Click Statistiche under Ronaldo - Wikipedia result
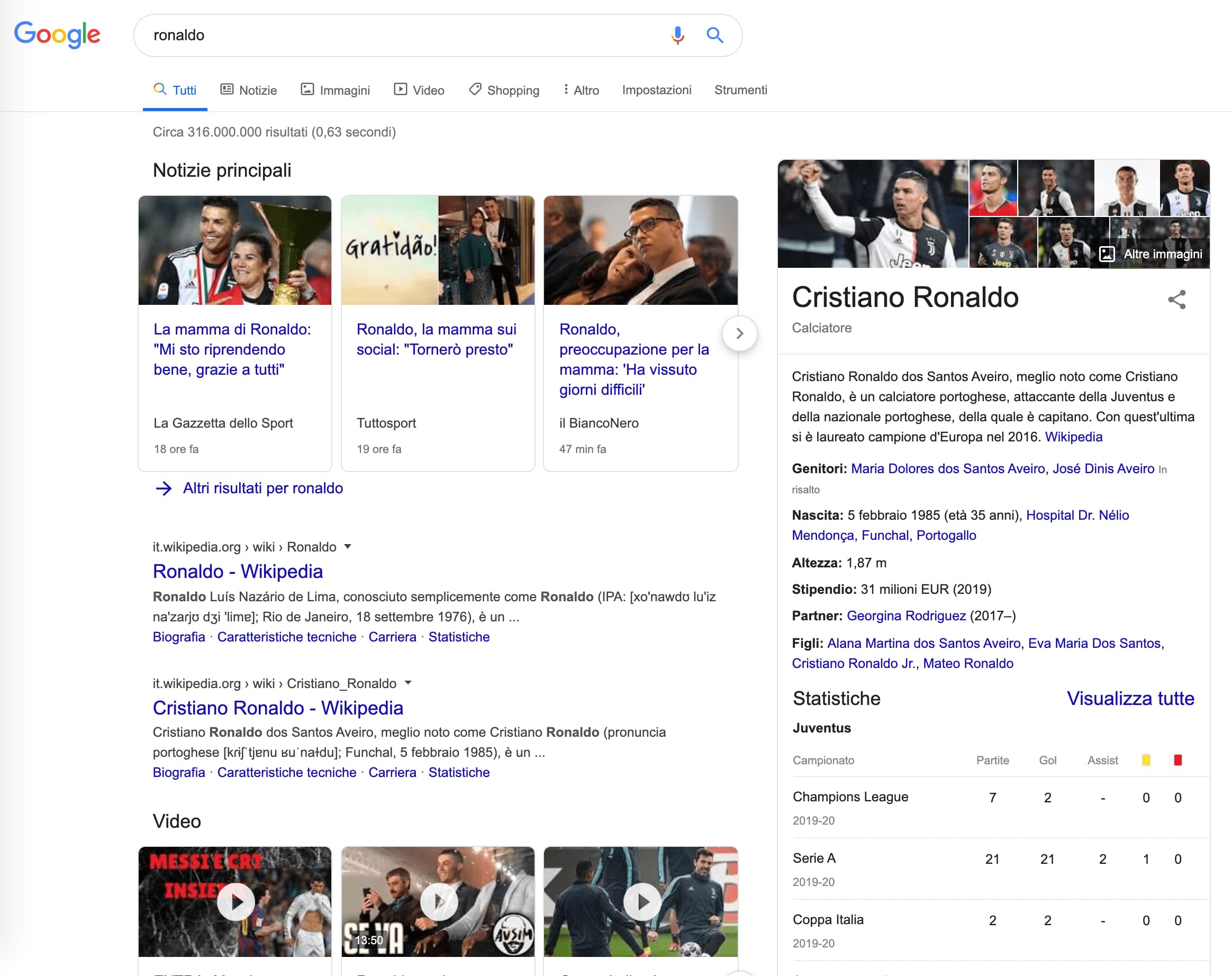 coord(459,637)
